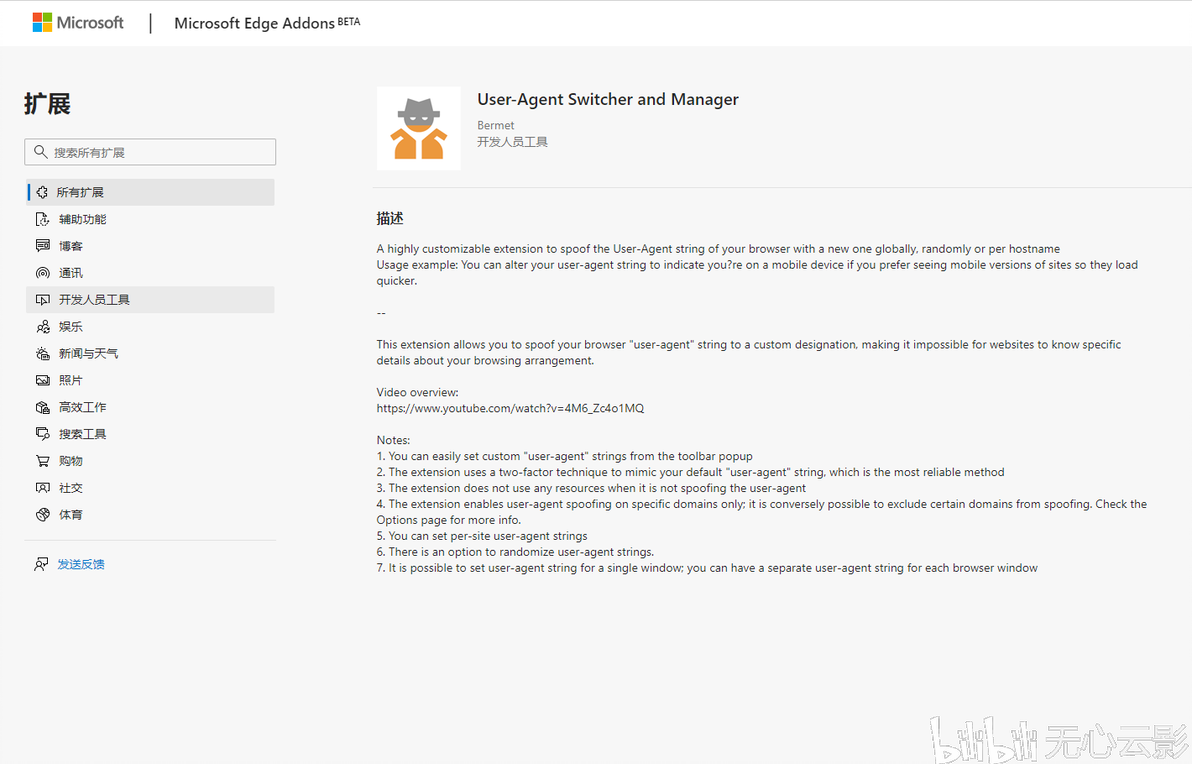Select the 搜索工具 category
Screen dimensions: 1192x764
click(x=82, y=434)
